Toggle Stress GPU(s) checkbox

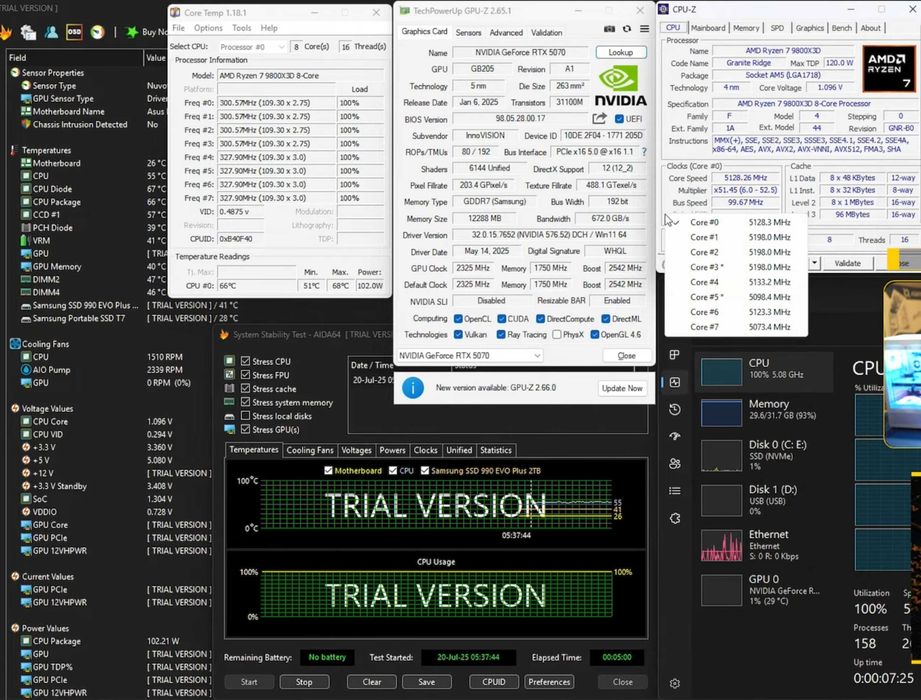click(x=246, y=429)
